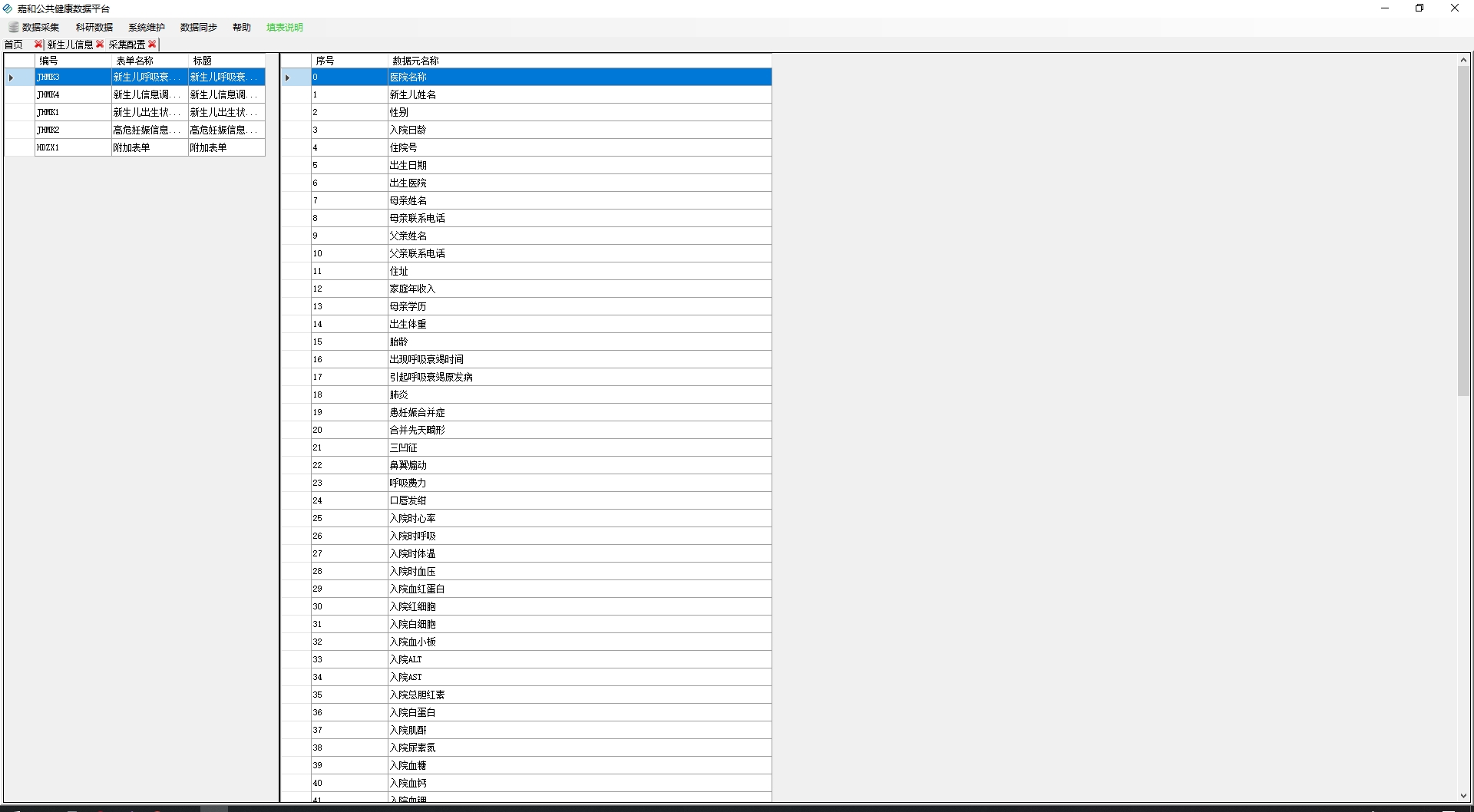1474x812 pixels.
Task: Select the 父亲姓名 data element
Action: (x=580, y=236)
